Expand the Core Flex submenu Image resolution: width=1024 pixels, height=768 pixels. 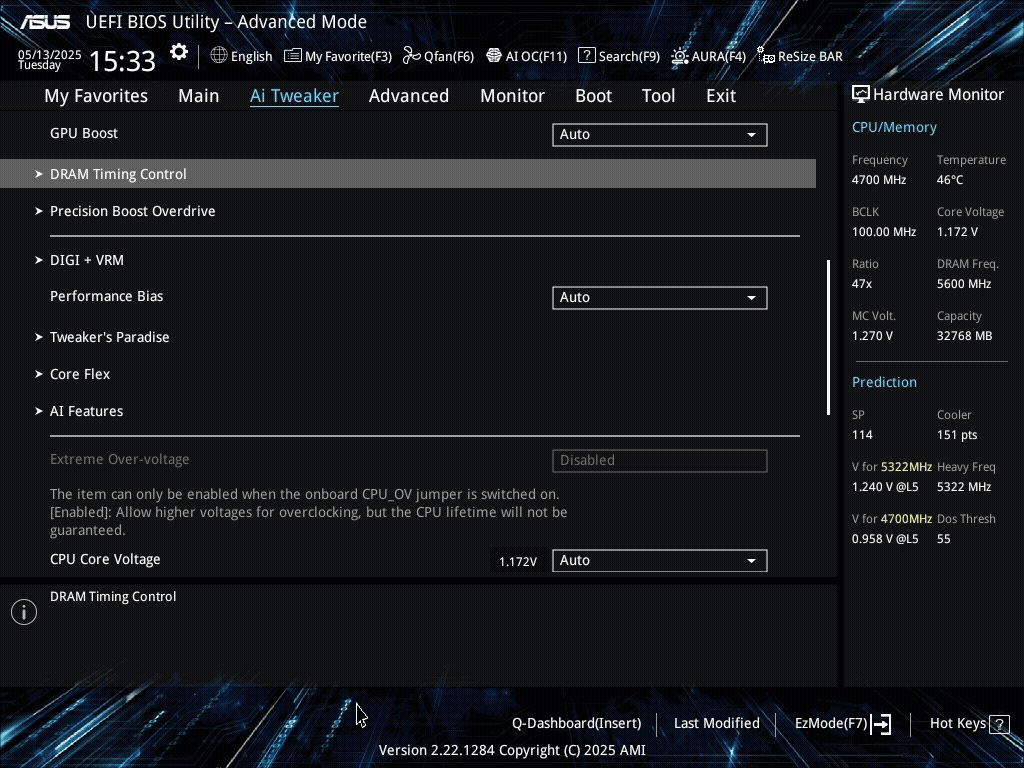coord(72,374)
